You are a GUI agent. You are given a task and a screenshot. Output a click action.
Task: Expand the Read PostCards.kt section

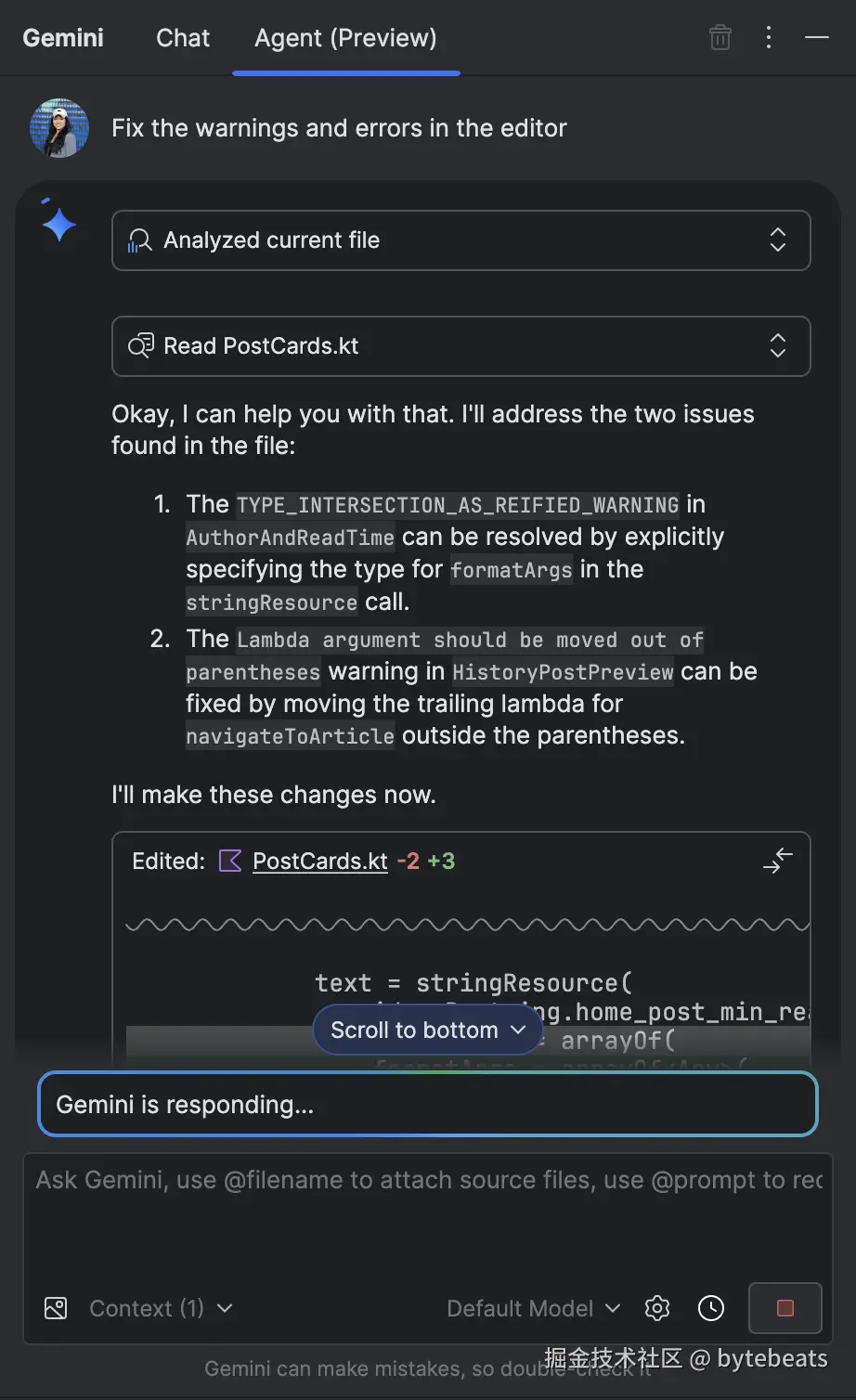pos(461,346)
